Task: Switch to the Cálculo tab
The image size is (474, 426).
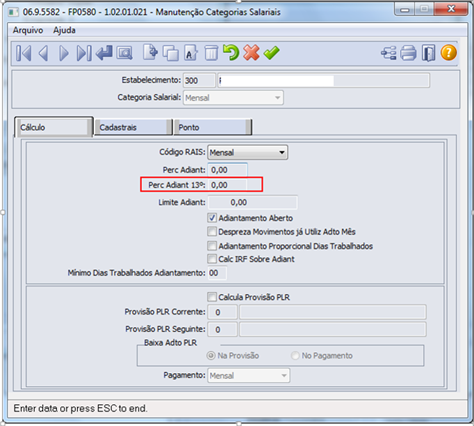Action: 54,127
